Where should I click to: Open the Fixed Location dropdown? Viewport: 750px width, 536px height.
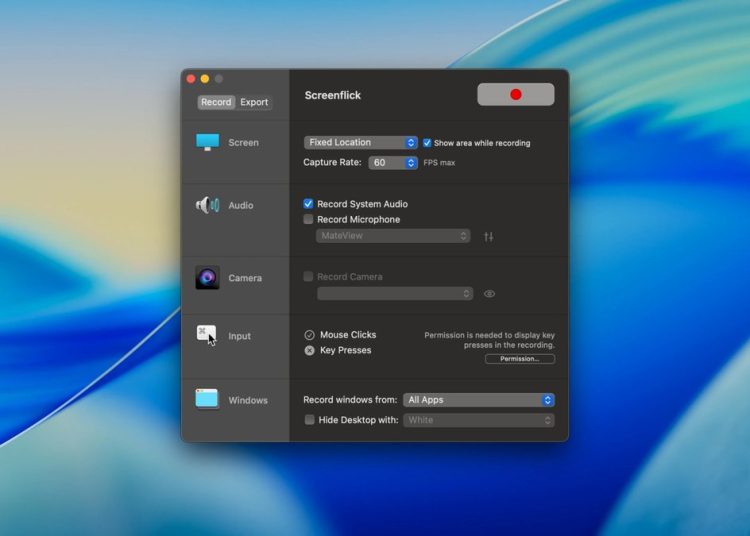point(360,142)
